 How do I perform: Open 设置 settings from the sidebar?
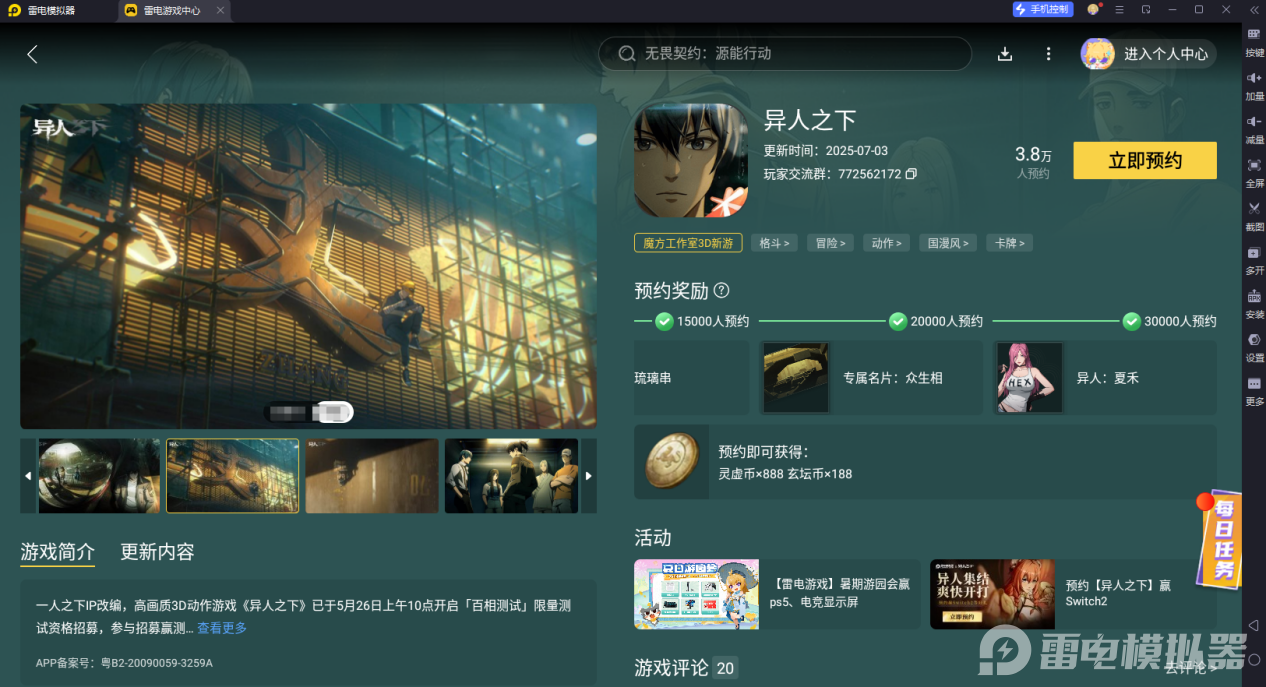tap(1254, 347)
